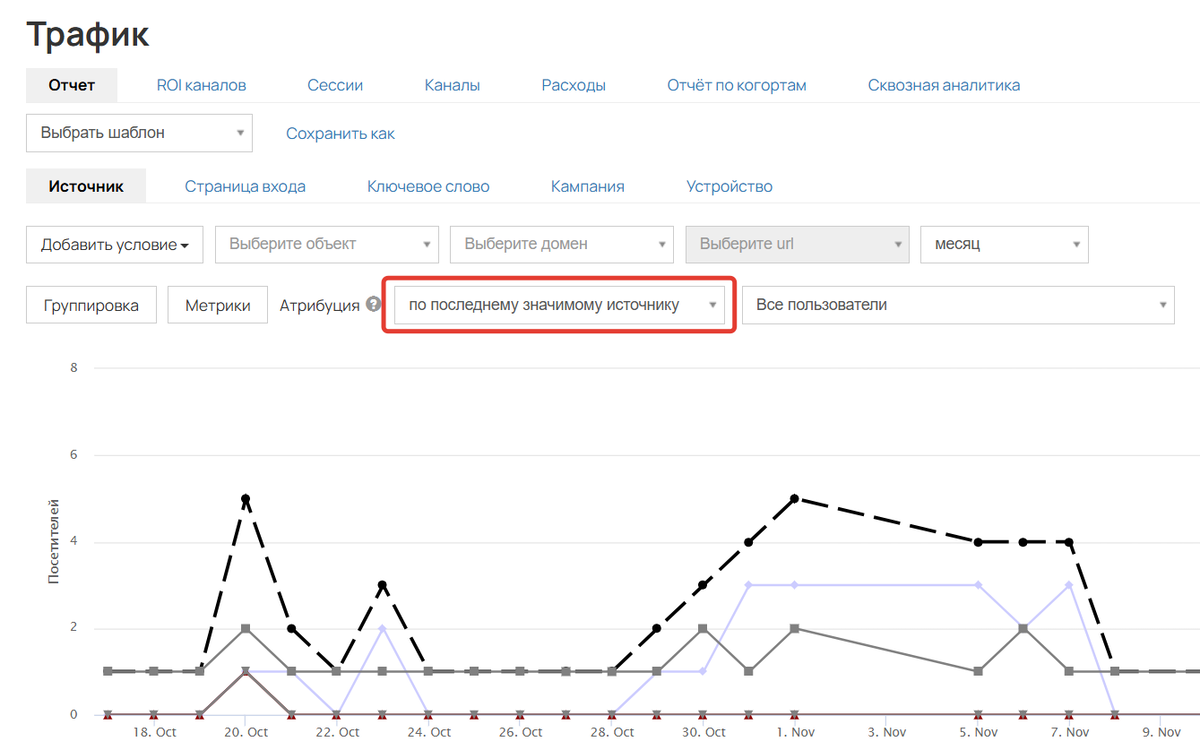
Task: Open the 'Сессии' tab
Action: [x=335, y=85]
